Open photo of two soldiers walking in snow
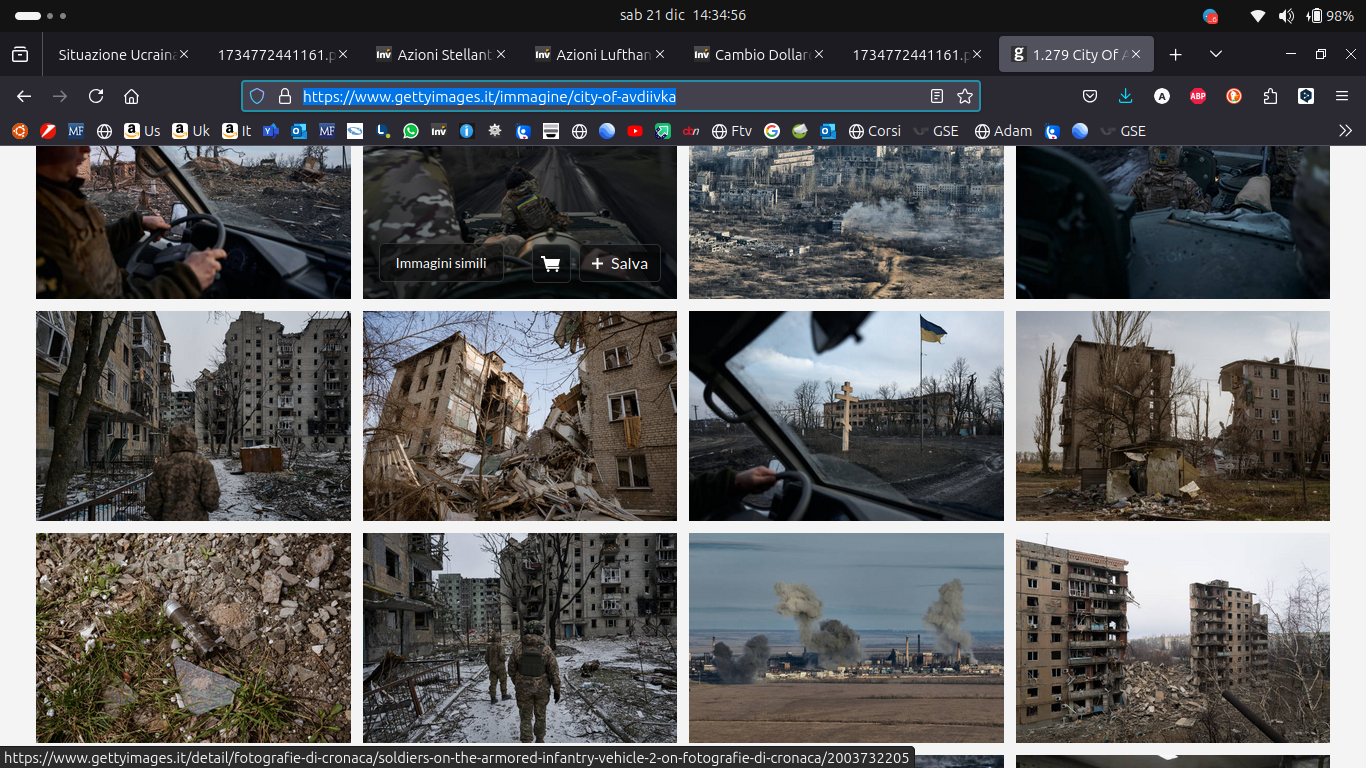The image size is (1366, 768). point(520,638)
